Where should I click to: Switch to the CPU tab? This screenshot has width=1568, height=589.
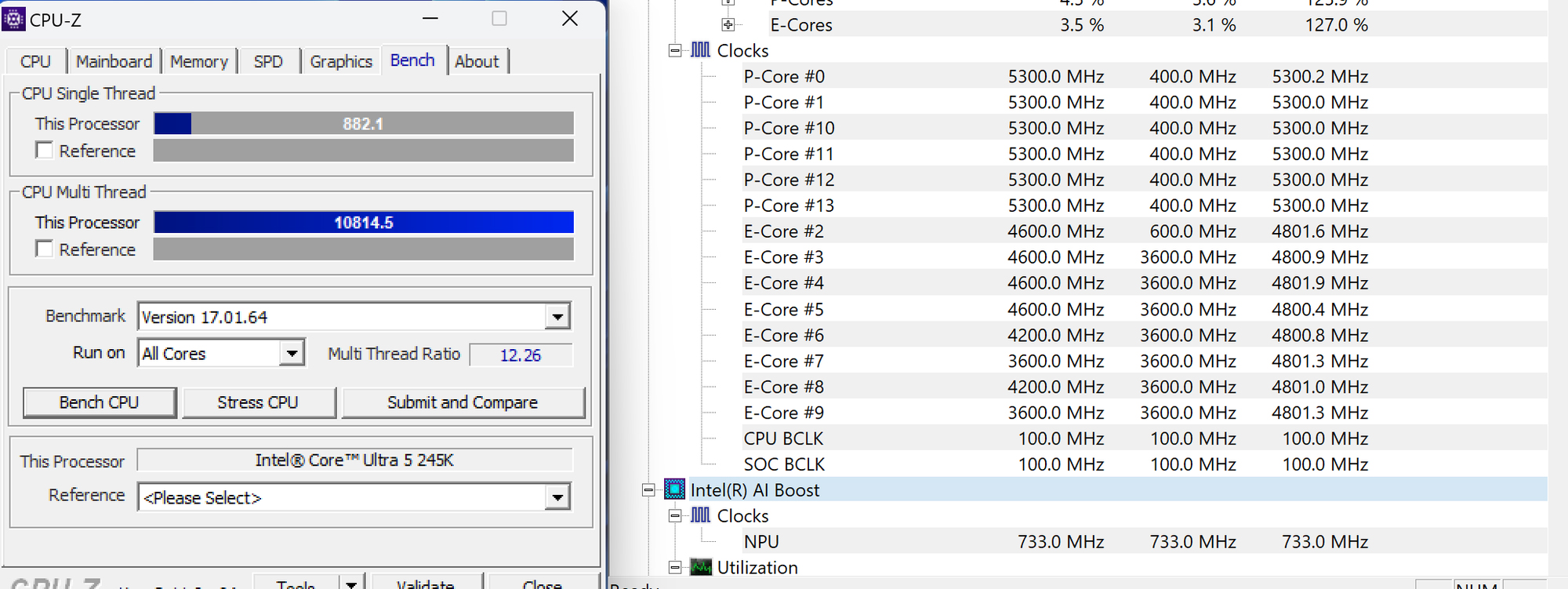(35, 61)
